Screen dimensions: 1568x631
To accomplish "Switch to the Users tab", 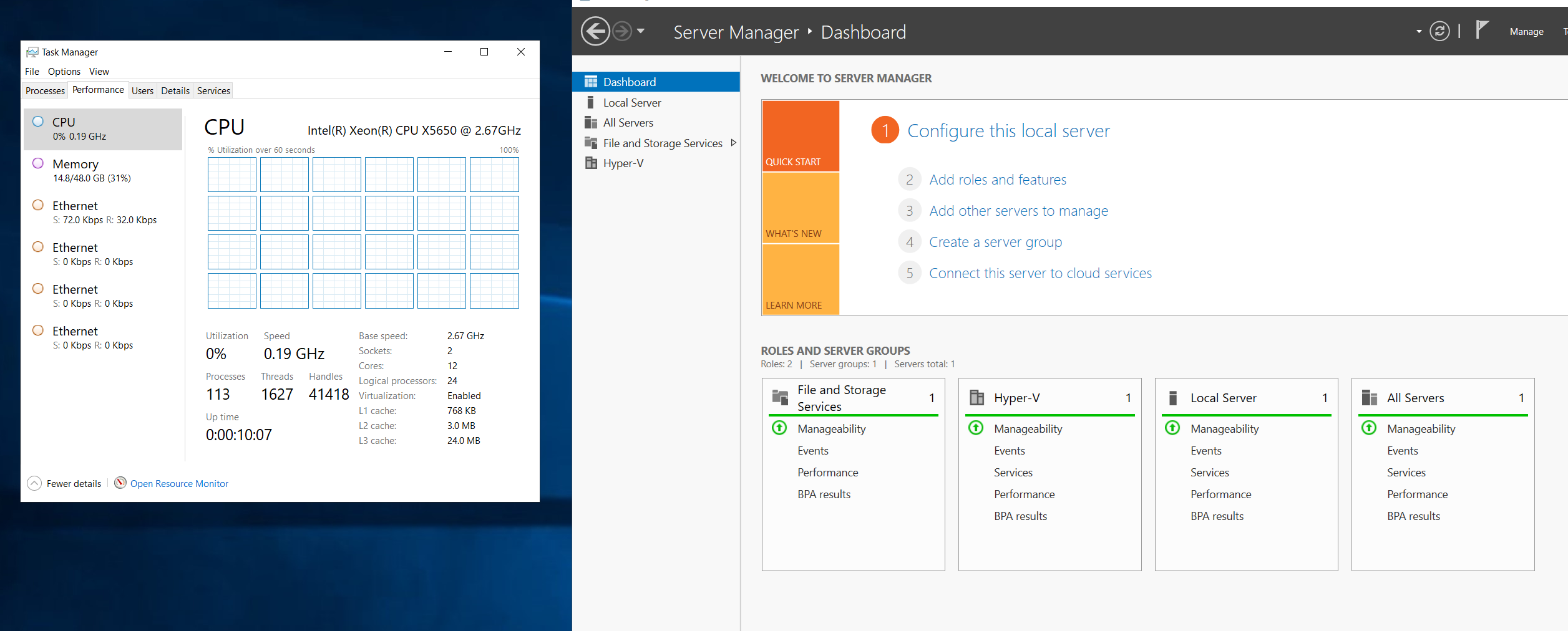I will 142,91.
